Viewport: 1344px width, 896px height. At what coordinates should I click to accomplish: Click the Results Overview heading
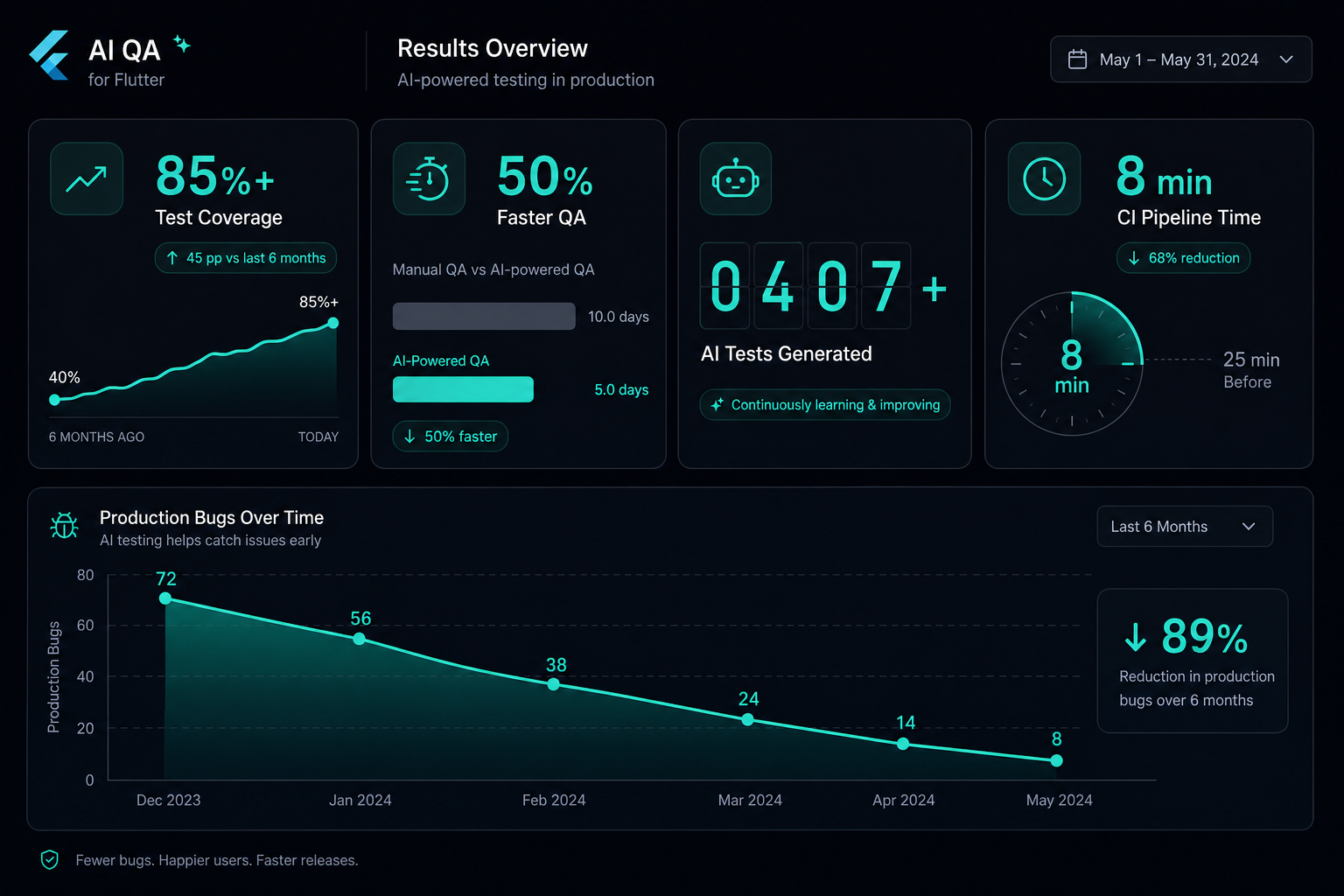(x=493, y=48)
